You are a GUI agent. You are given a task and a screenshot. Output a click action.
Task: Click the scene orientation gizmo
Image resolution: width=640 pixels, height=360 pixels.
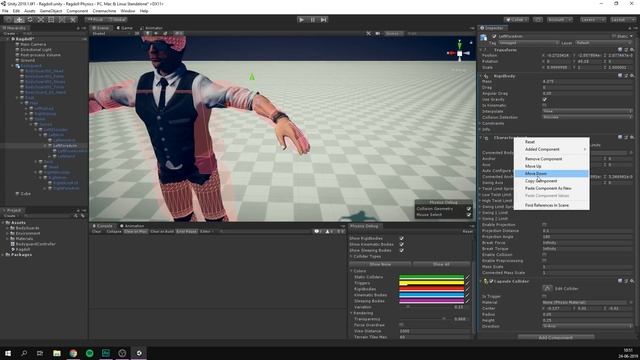click(460, 53)
